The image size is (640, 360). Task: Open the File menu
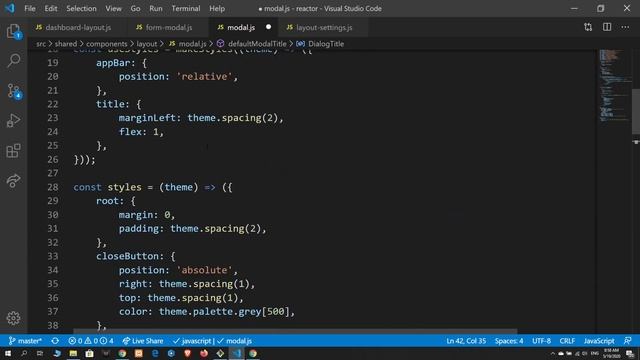[30, 9]
